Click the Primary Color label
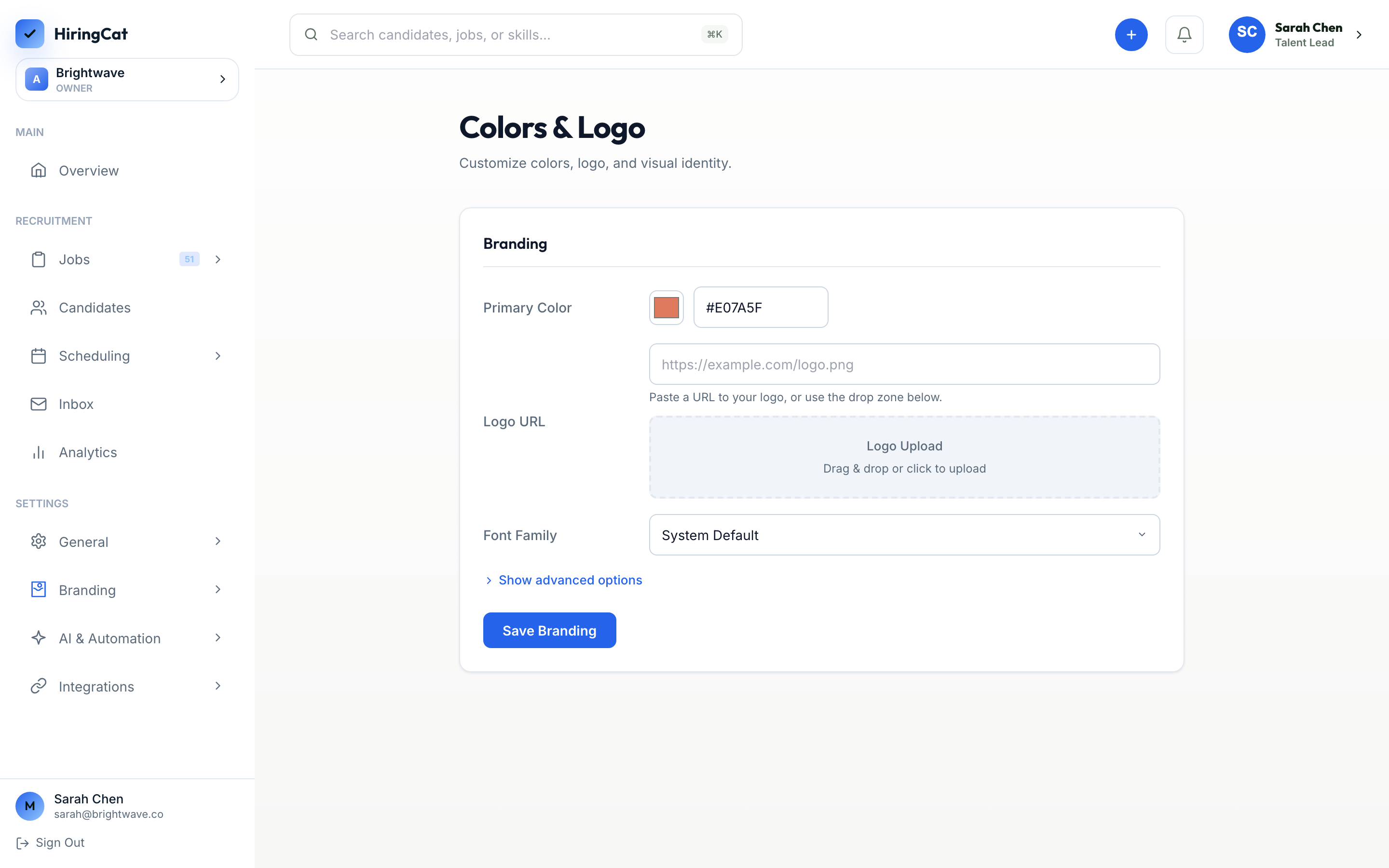Screen dimensions: 1389x868 tap(527, 308)
